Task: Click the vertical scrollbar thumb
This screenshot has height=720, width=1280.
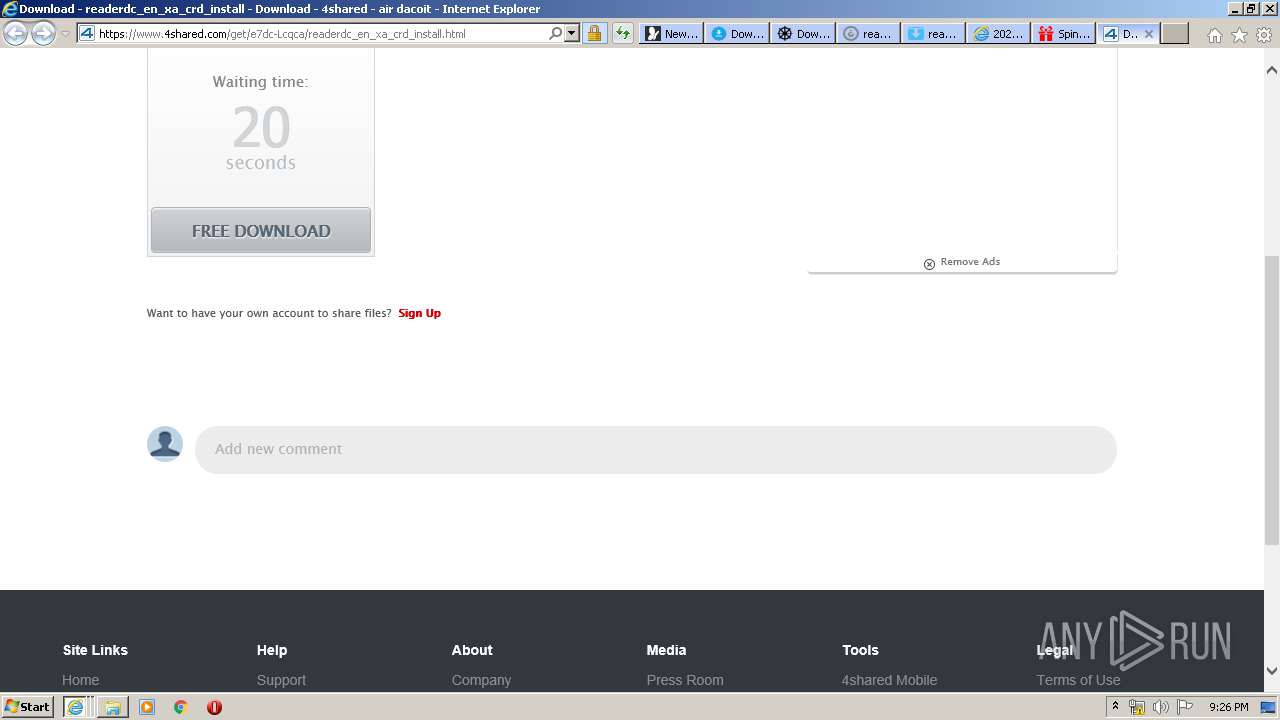Action: 1272,400
